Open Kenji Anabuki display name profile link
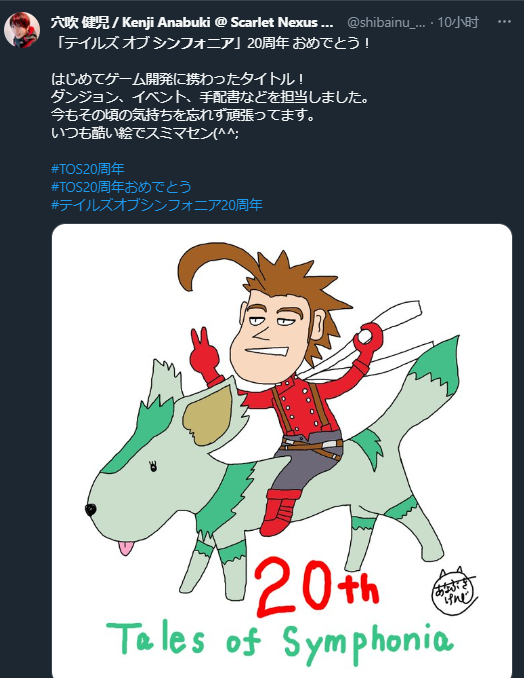The height and width of the screenshot is (678, 524). (x=192, y=22)
